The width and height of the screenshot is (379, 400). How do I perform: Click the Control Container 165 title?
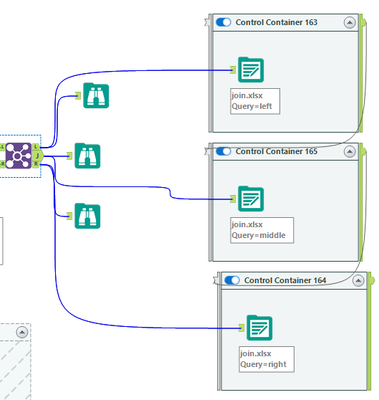pyautogui.click(x=276, y=151)
